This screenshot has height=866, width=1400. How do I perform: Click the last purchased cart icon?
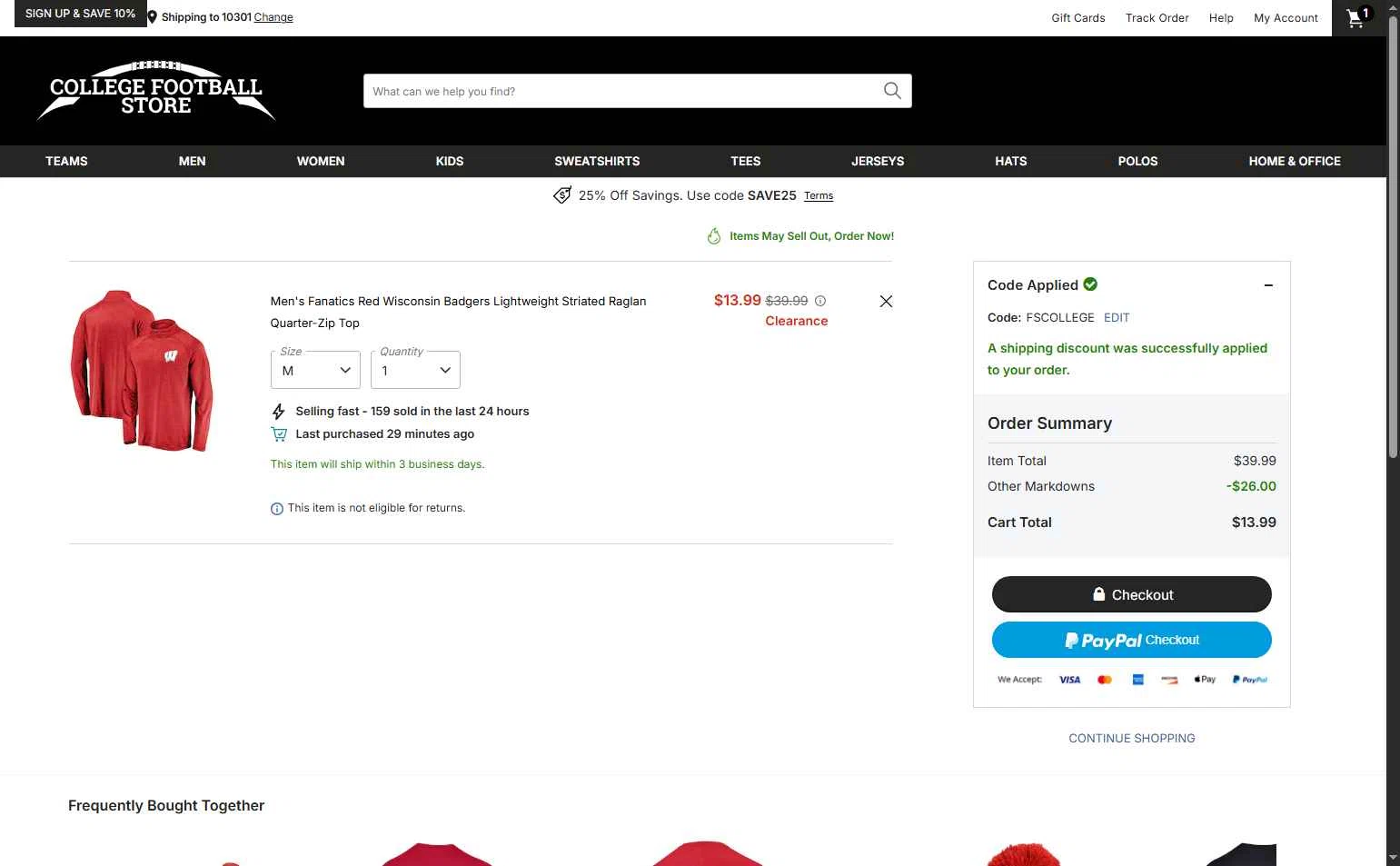[x=279, y=434]
